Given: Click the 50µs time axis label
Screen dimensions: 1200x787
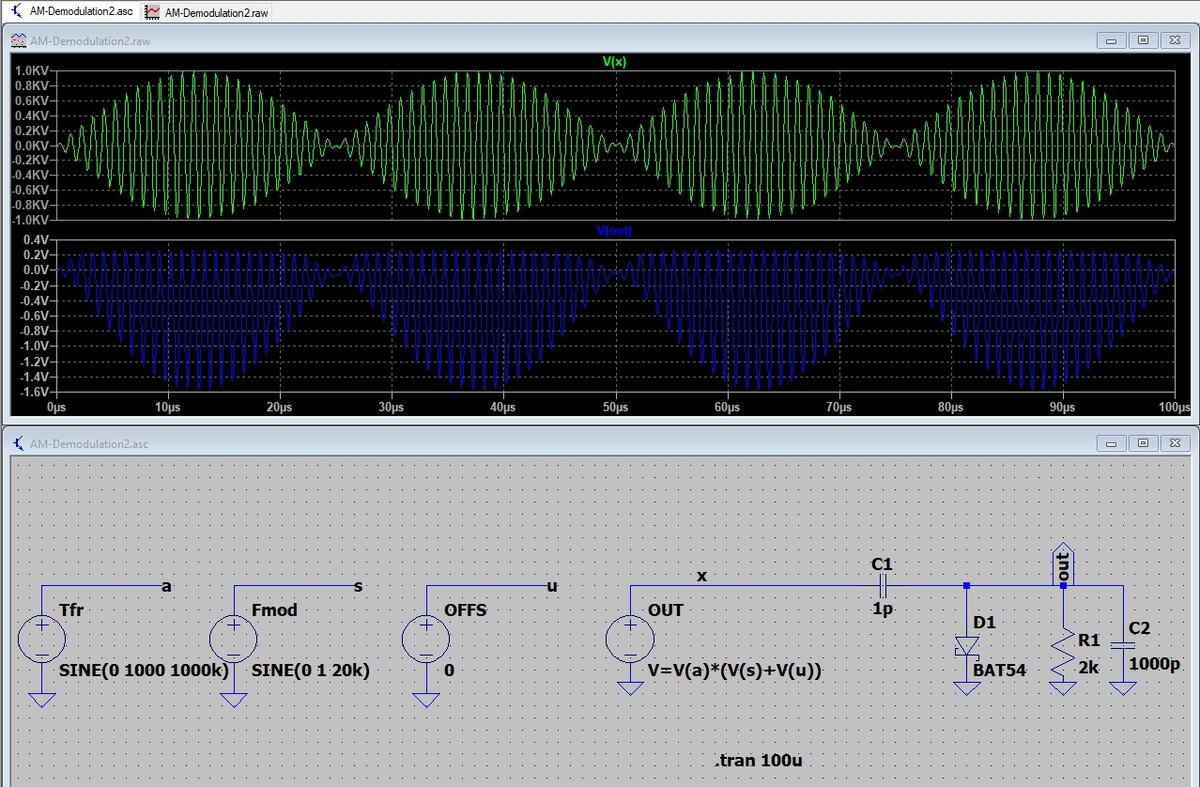Looking at the screenshot, I should (615, 408).
